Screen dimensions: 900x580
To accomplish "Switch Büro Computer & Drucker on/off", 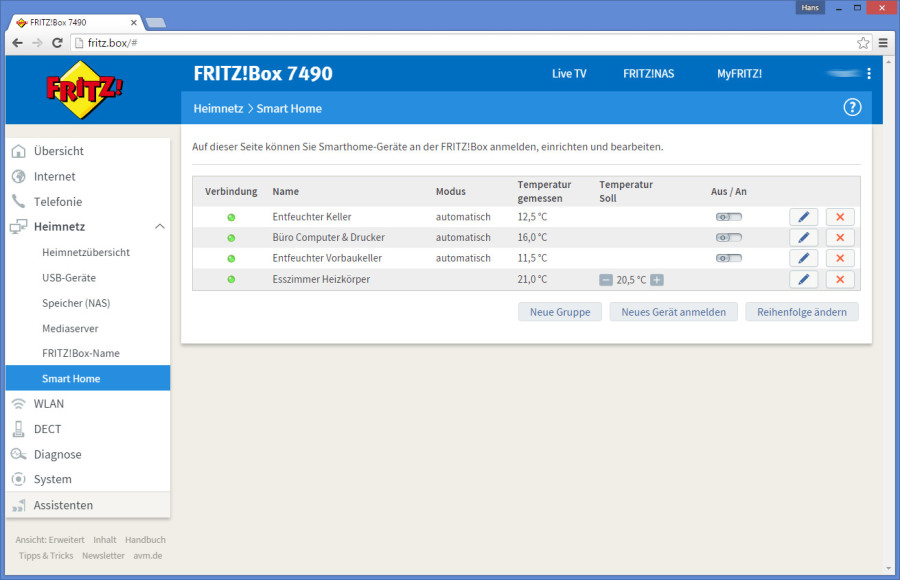I will pyautogui.click(x=728, y=238).
